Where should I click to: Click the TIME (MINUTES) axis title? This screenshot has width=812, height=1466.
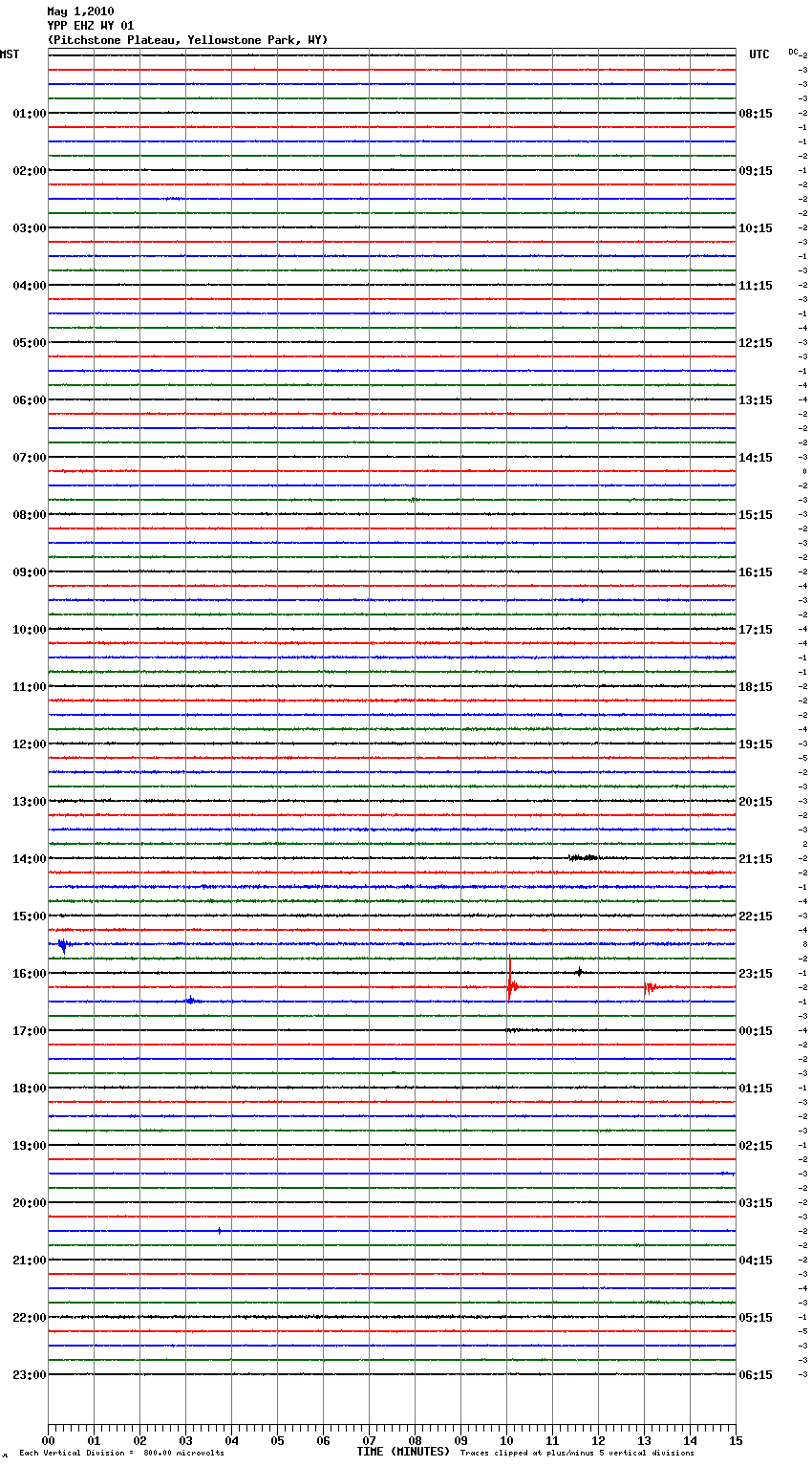[x=403, y=1452]
